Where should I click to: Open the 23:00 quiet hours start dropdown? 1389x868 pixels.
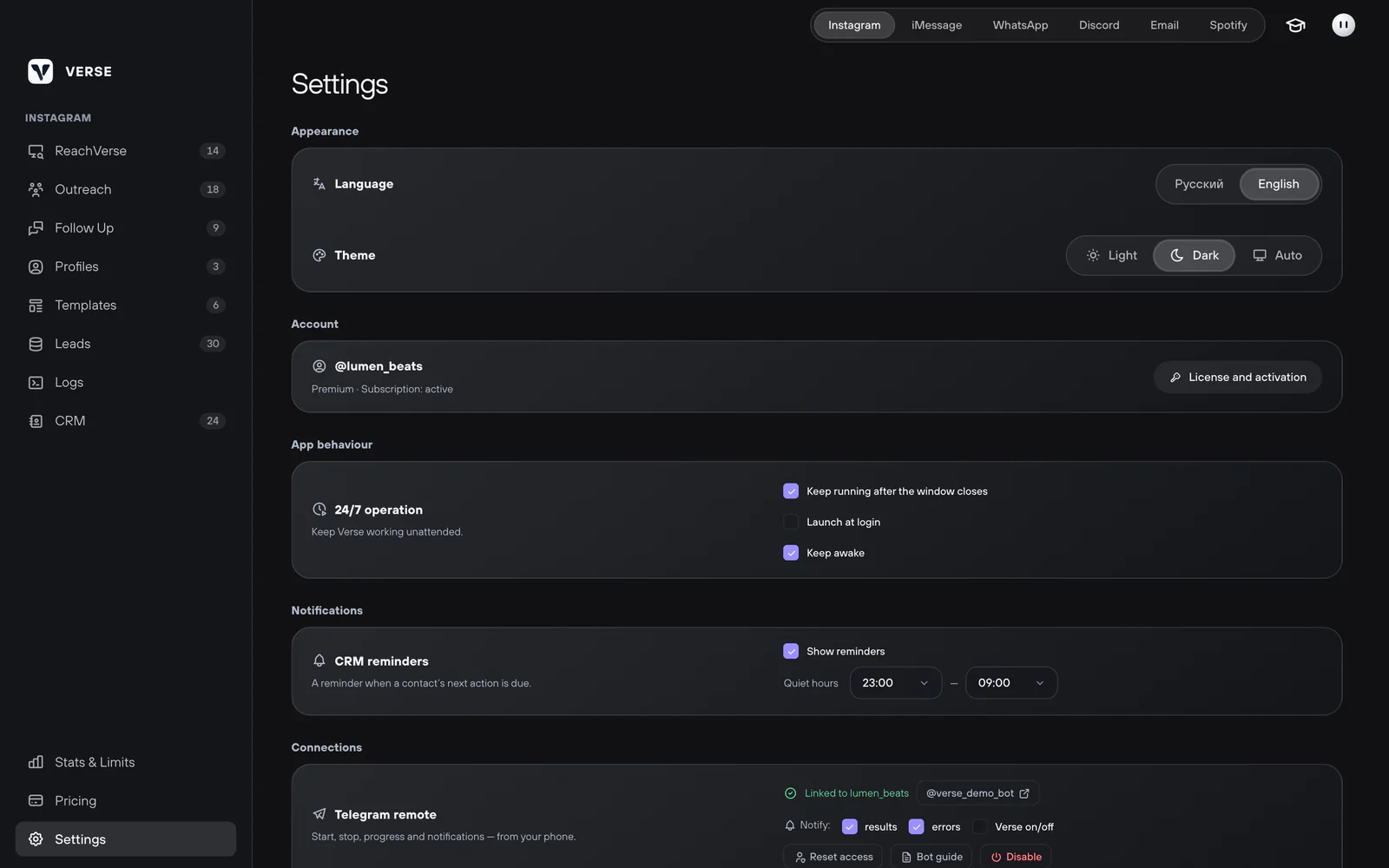tap(896, 683)
